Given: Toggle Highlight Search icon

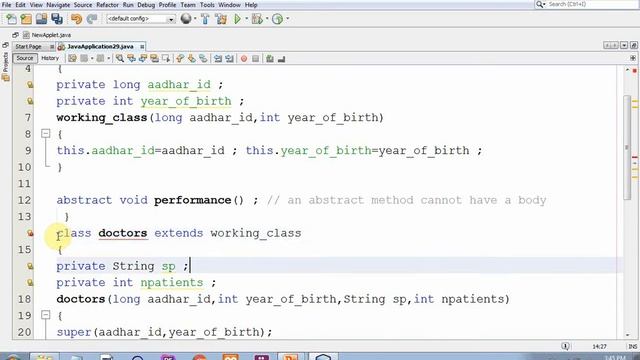Looking at the screenshot, I should [x=154, y=59].
